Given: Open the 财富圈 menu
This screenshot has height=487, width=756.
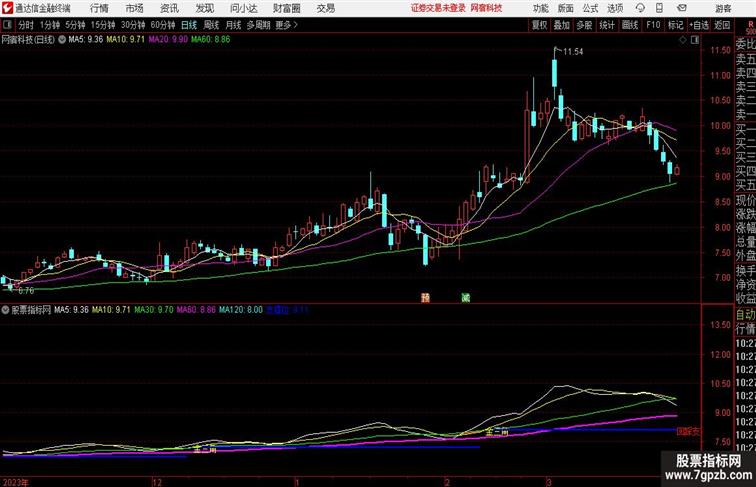Looking at the screenshot, I should pos(286,8).
